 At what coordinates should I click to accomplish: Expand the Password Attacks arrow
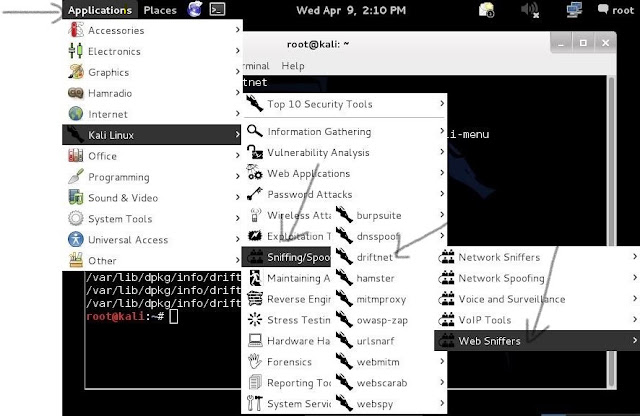(442, 194)
